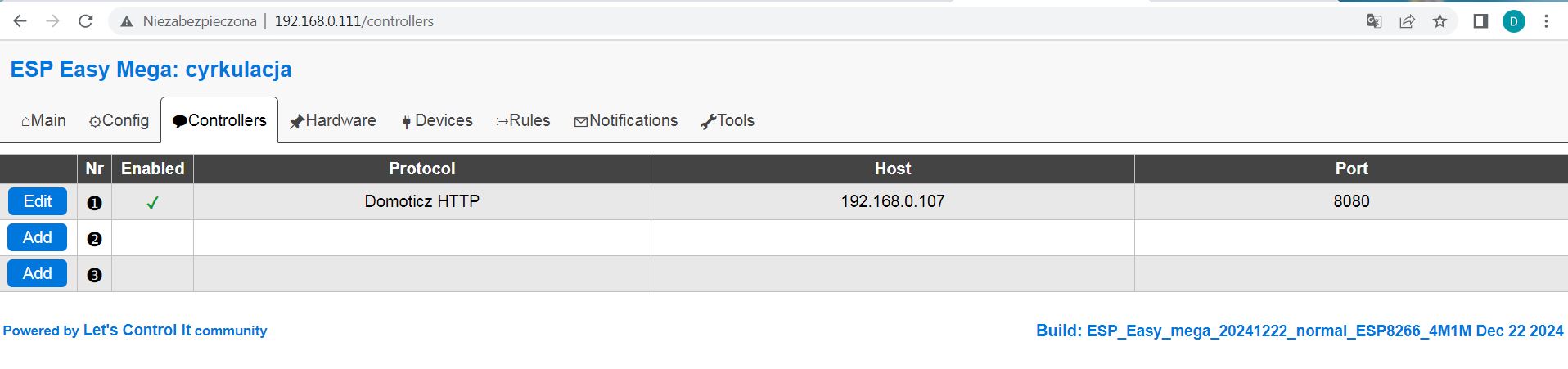Switch to the Main tab
Screen dimensions: 1568x369
click(x=43, y=120)
